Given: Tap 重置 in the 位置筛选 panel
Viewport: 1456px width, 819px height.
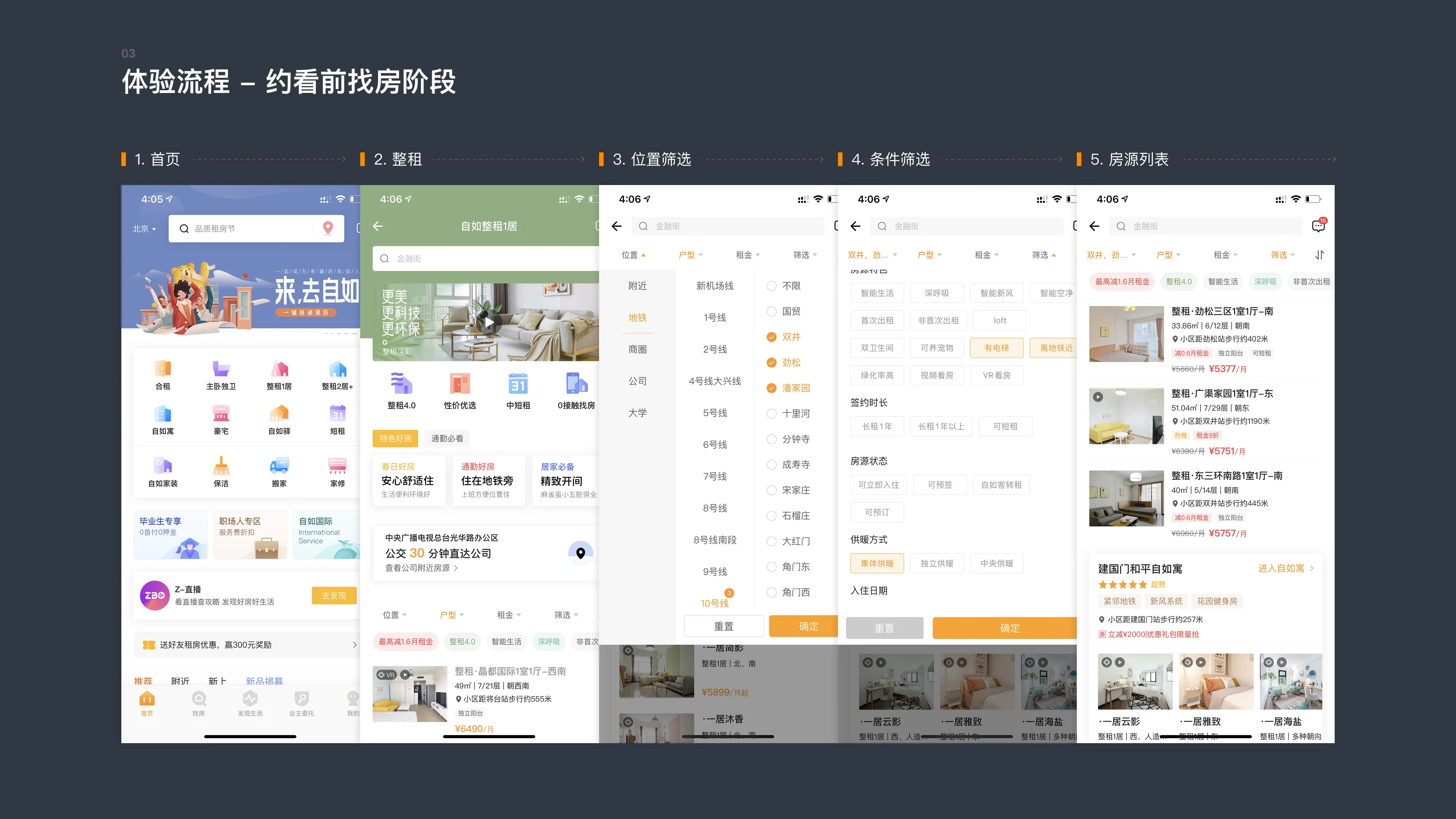Looking at the screenshot, I should [x=724, y=626].
